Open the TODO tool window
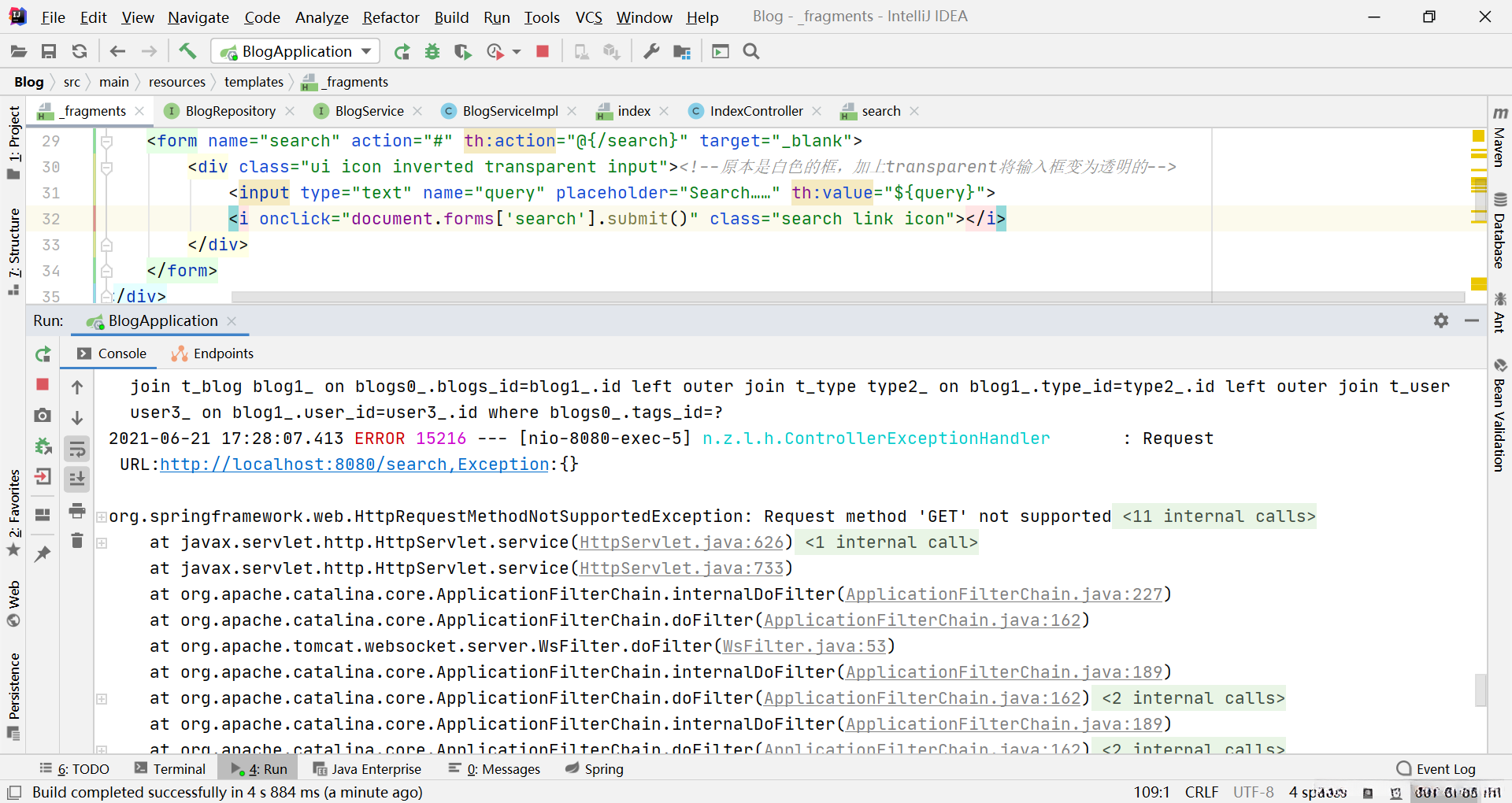Image resolution: width=1512 pixels, height=803 pixels. click(x=75, y=769)
